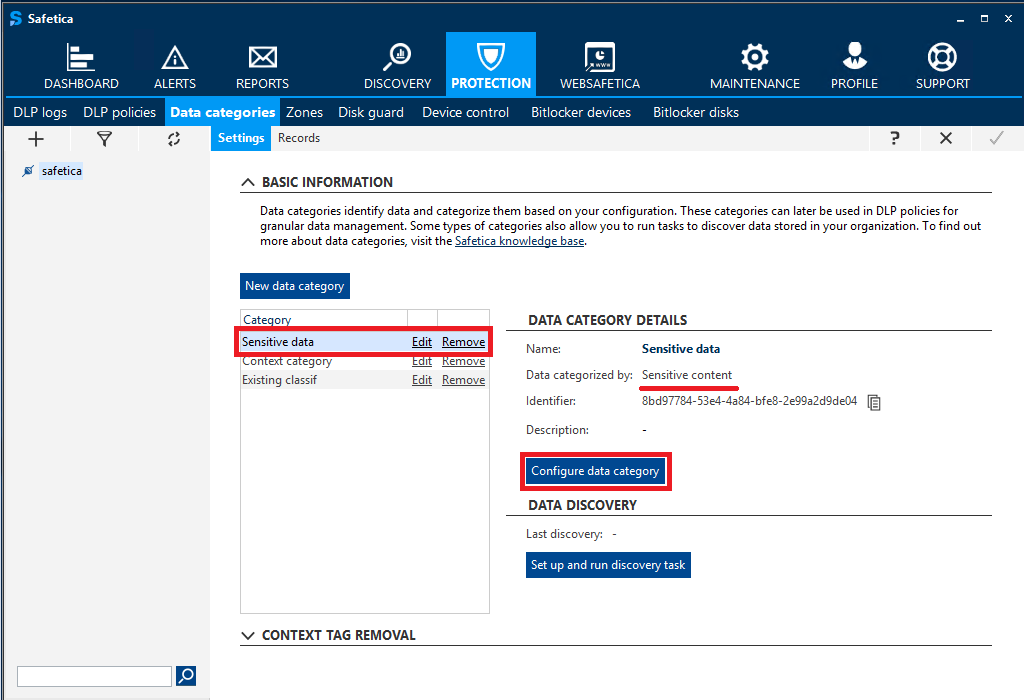1024x700 pixels.
Task: Click the filter funnel icon
Action: tap(104, 138)
